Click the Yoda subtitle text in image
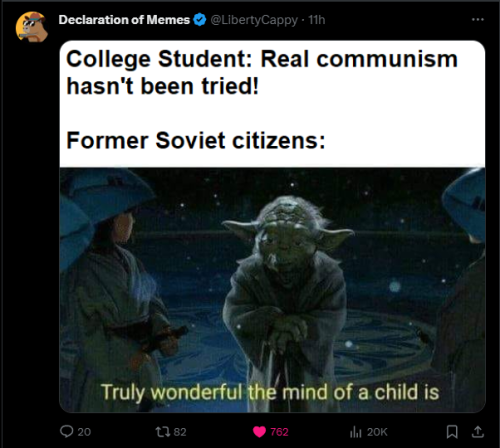This screenshot has height=448, width=500. (x=270, y=392)
